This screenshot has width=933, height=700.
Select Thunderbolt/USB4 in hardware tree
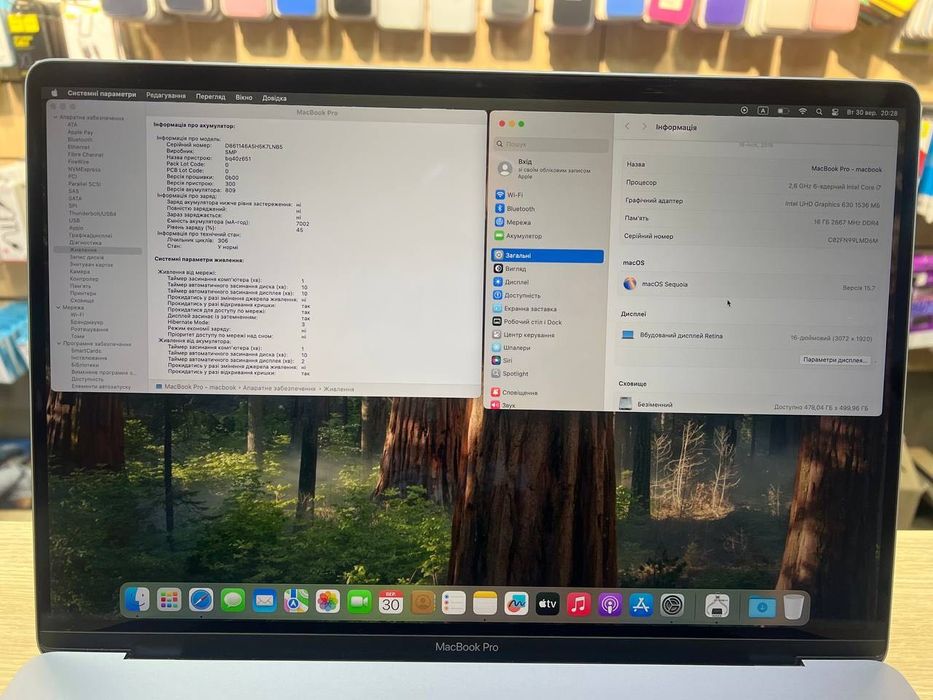click(x=92, y=213)
